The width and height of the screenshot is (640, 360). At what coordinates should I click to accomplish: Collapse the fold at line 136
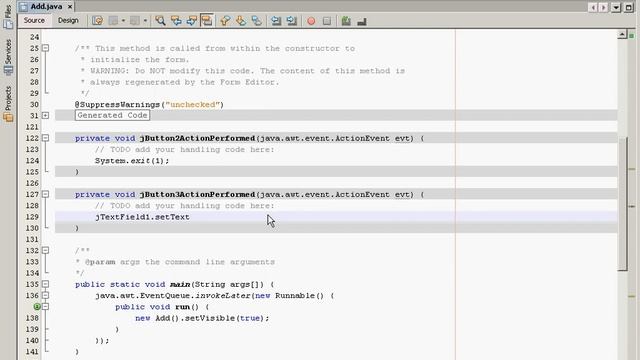45,295
